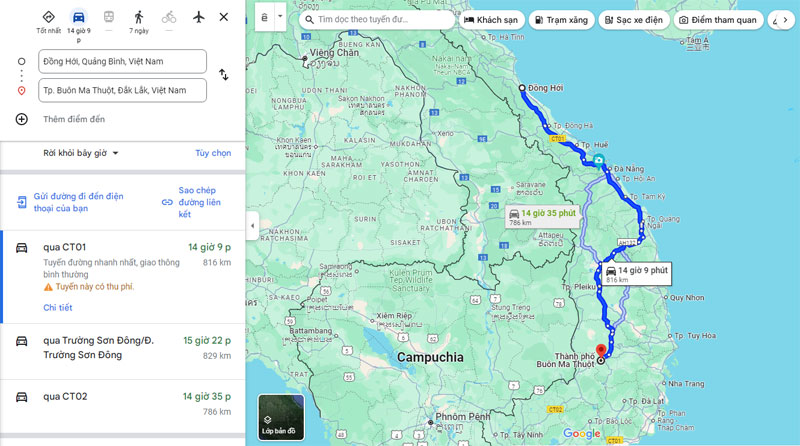Image resolution: width=800 pixels, height=446 pixels.
Task: Select the route qua CT01
Action: (122, 277)
